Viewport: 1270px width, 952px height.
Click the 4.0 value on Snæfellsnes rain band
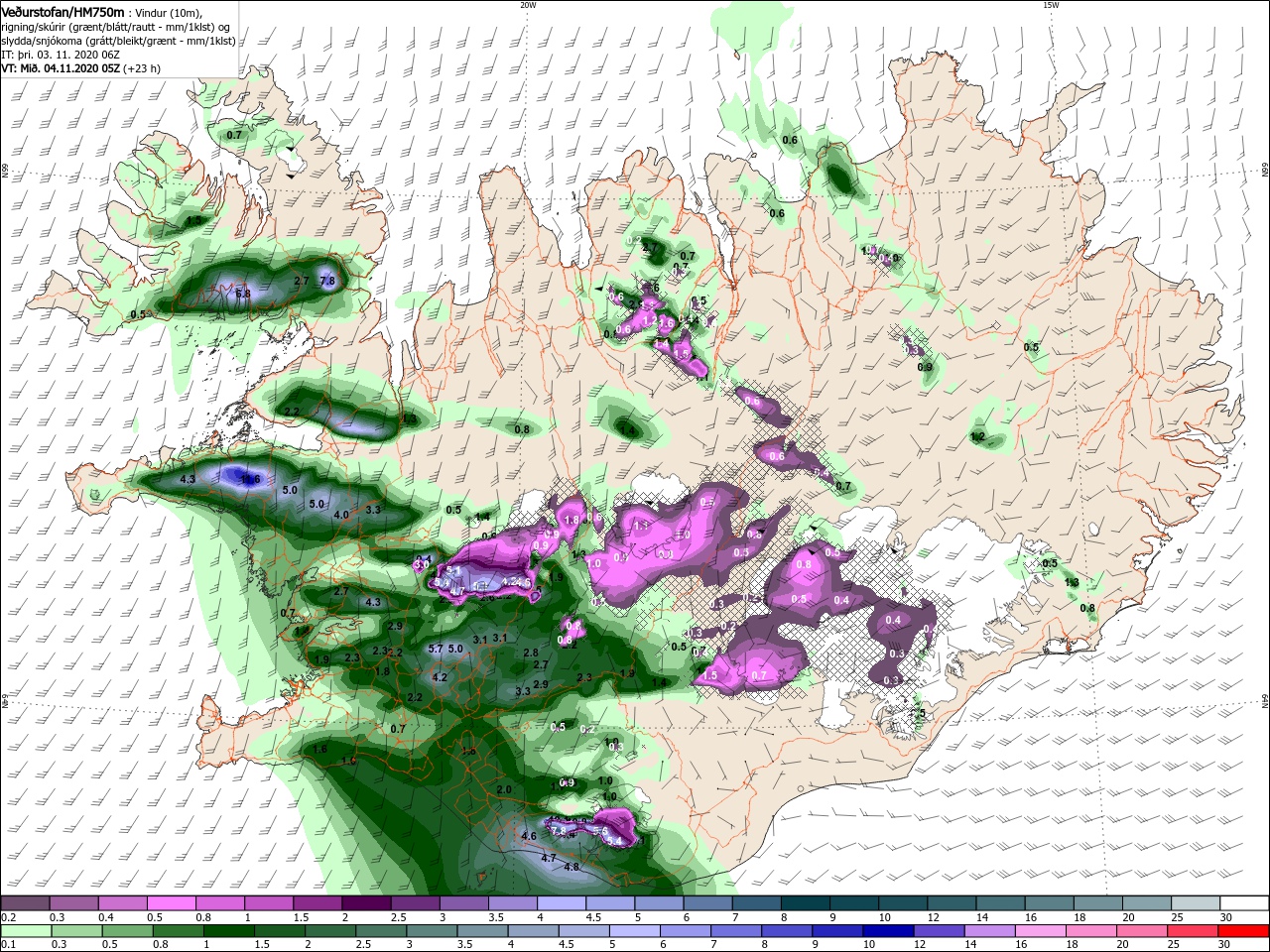tap(341, 515)
